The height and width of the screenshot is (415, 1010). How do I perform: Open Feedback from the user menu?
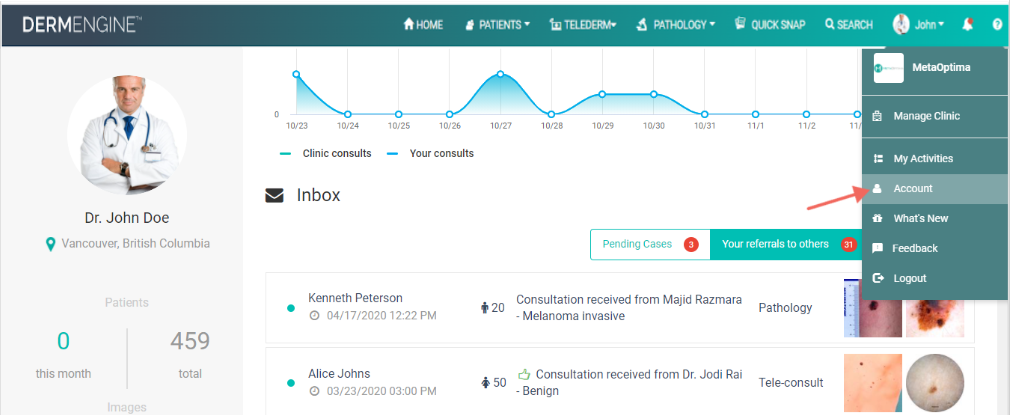(935, 248)
